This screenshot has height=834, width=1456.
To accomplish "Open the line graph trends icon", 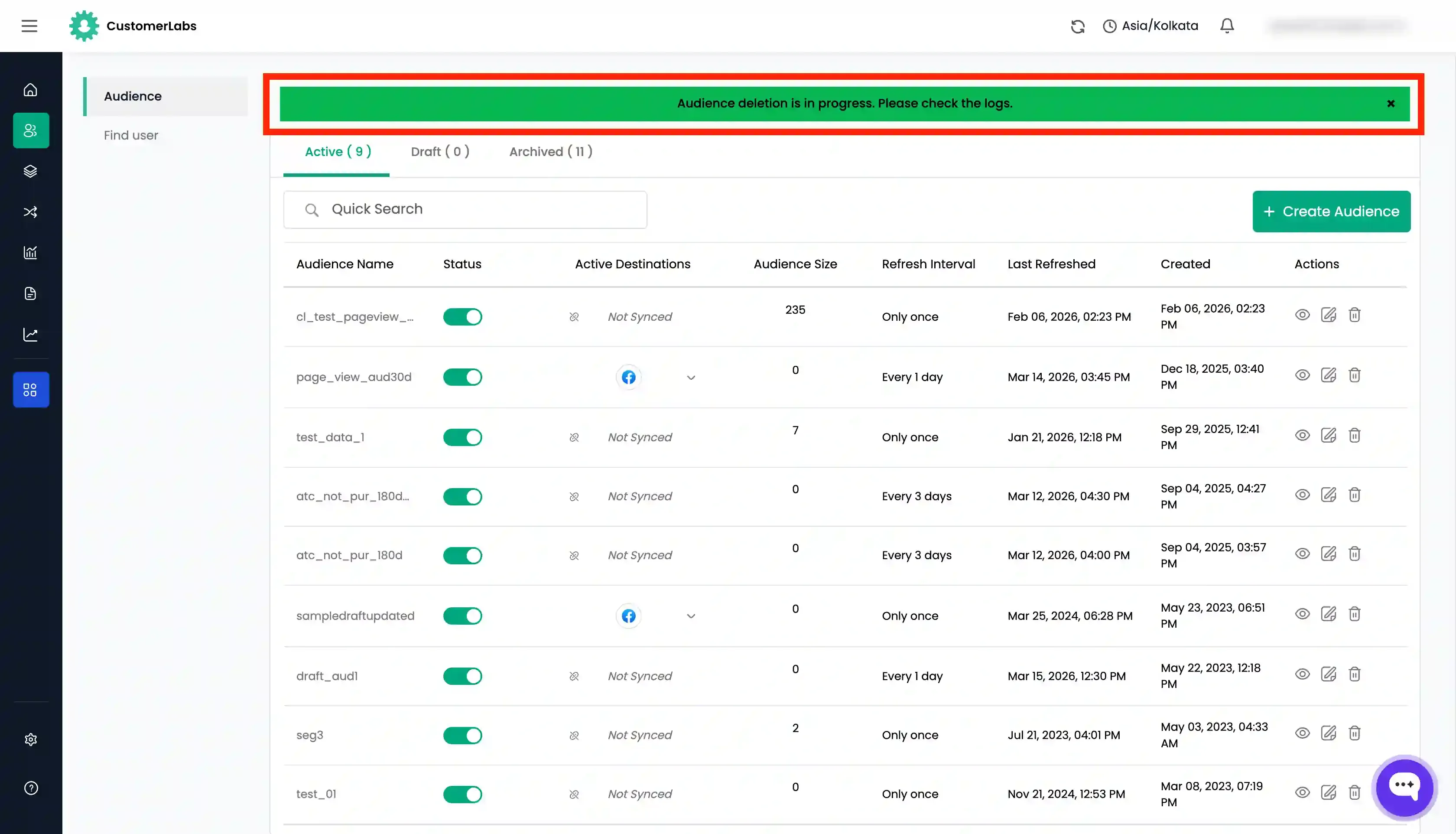I will [30, 335].
